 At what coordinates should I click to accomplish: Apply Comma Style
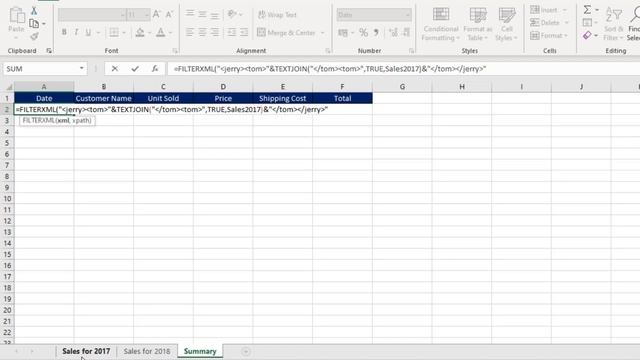[376, 32]
